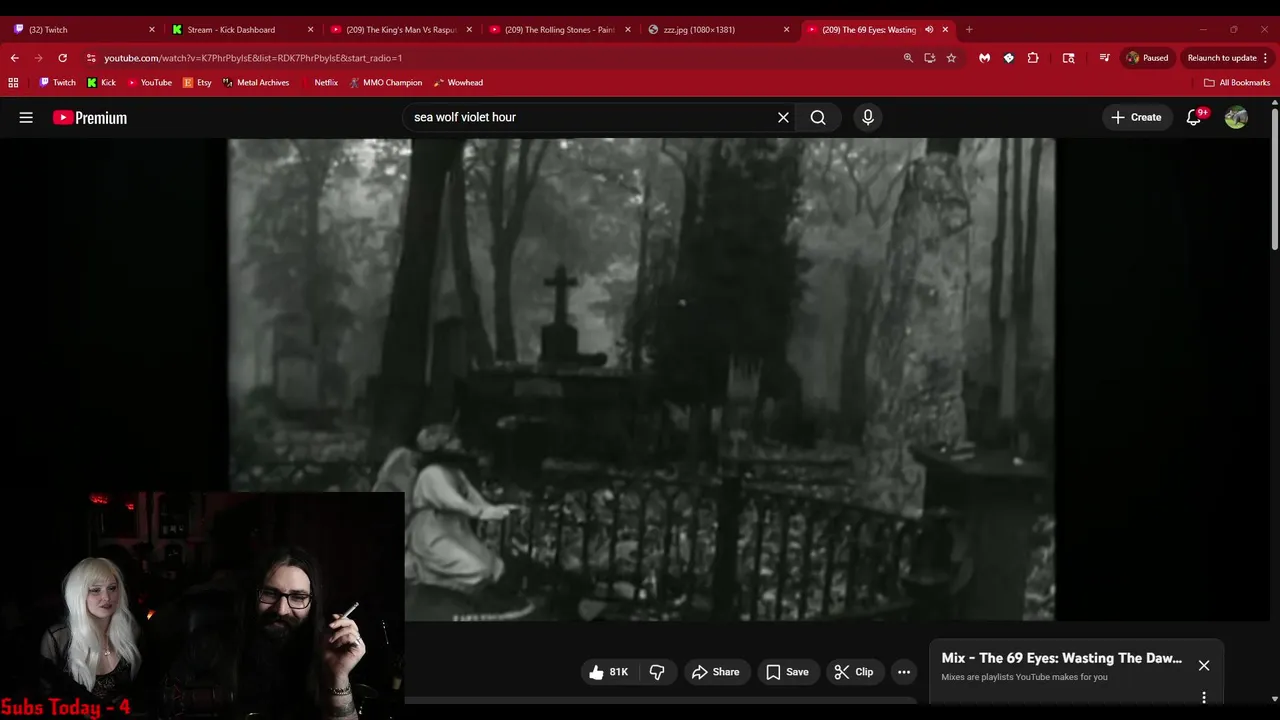Create a Clip of the video

tap(854, 672)
